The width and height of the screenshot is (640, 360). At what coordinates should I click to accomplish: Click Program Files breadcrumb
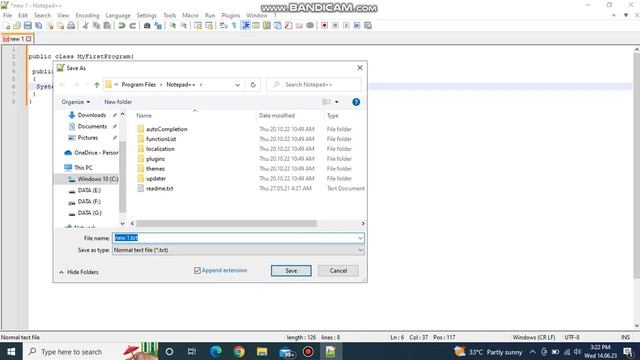[x=139, y=85]
